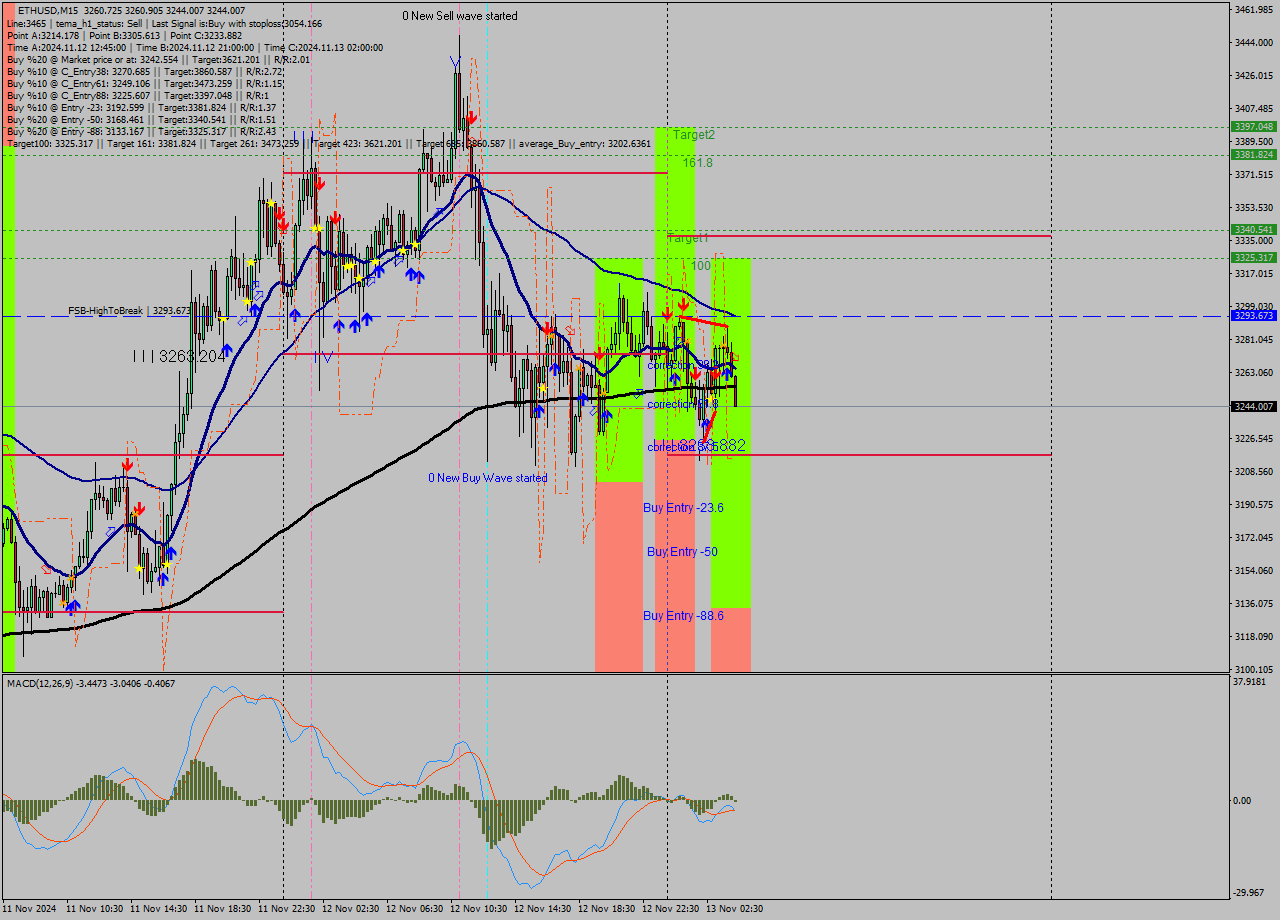Click the 'Buy Entry -50' label
This screenshot has width=1280, height=920.
click(x=682, y=552)
